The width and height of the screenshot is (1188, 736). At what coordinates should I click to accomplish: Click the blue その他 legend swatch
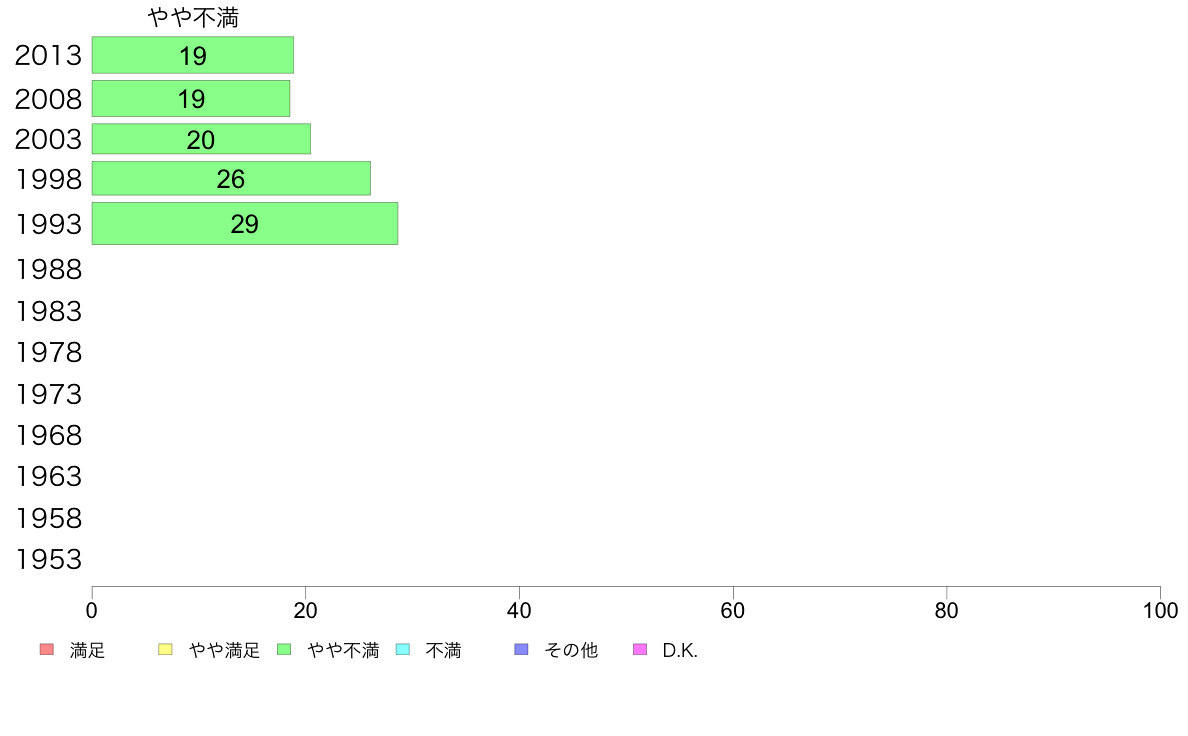point(521,650)
